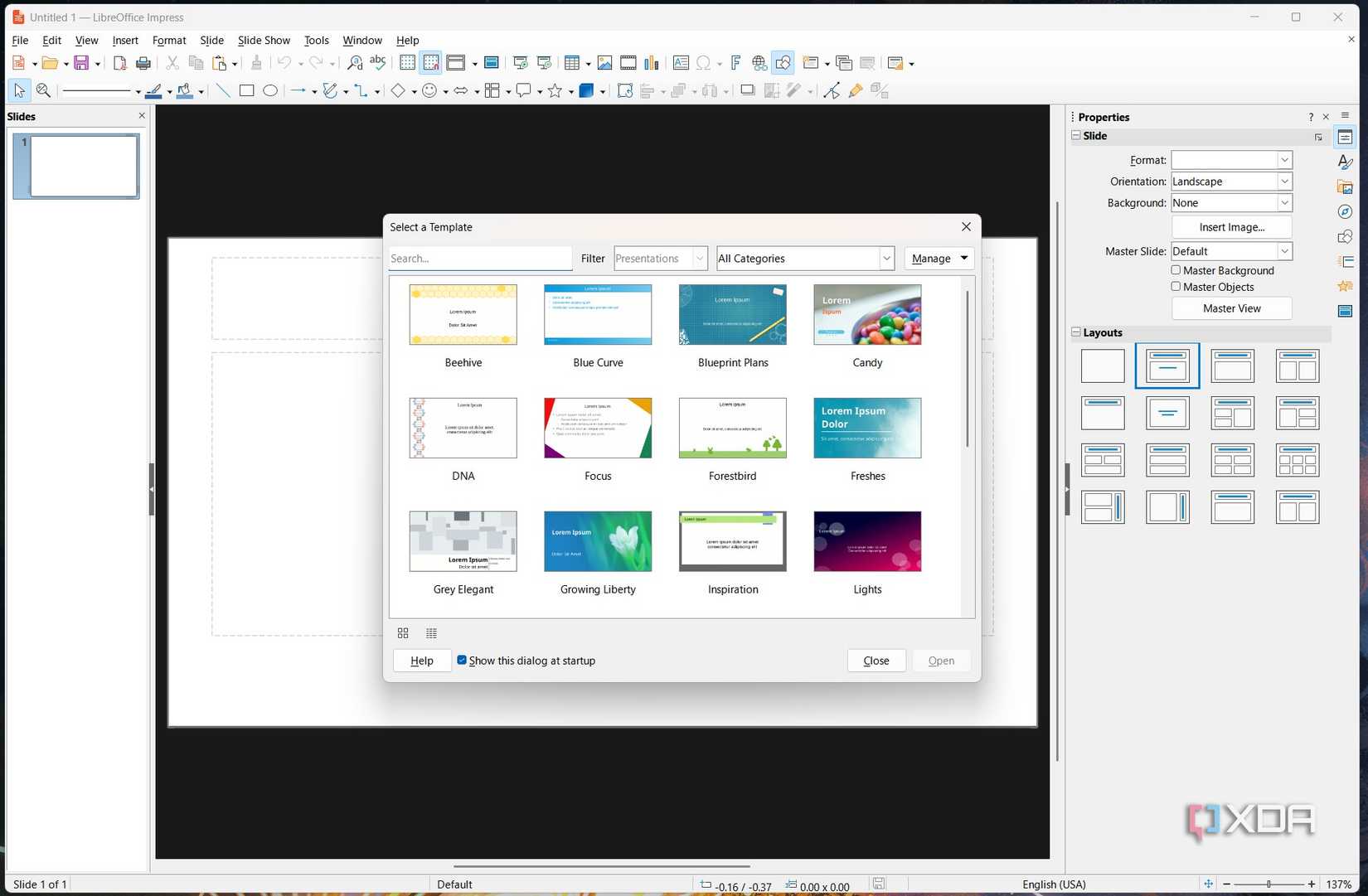Uncheck Show this dialog at startup

(x=462, y=661)
